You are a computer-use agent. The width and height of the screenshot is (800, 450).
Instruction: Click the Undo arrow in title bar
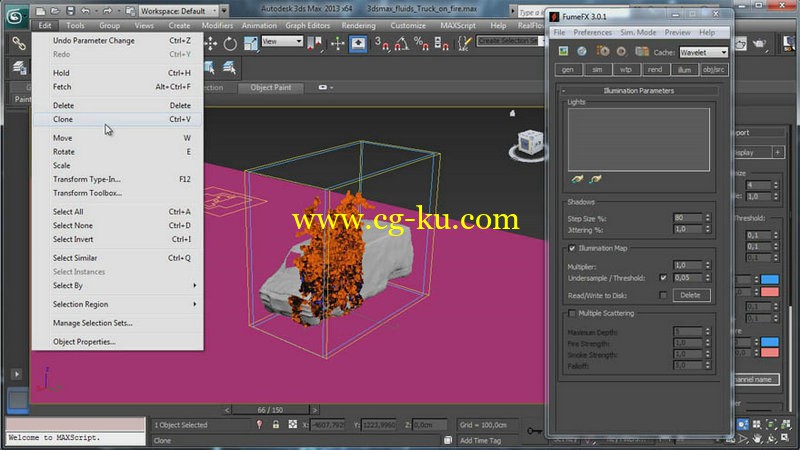point(85,11)
